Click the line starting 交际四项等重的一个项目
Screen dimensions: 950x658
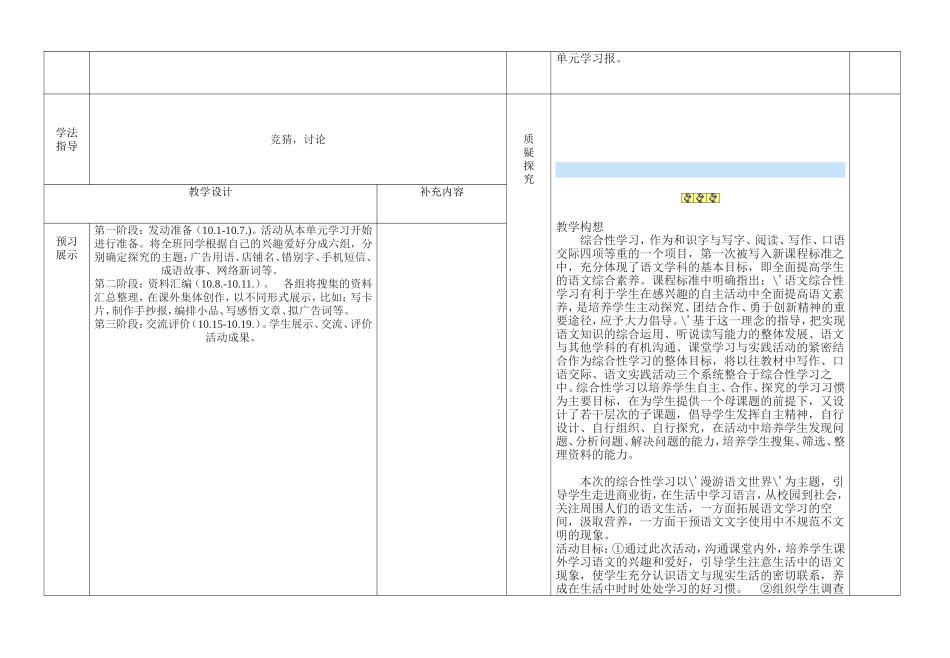700,253
